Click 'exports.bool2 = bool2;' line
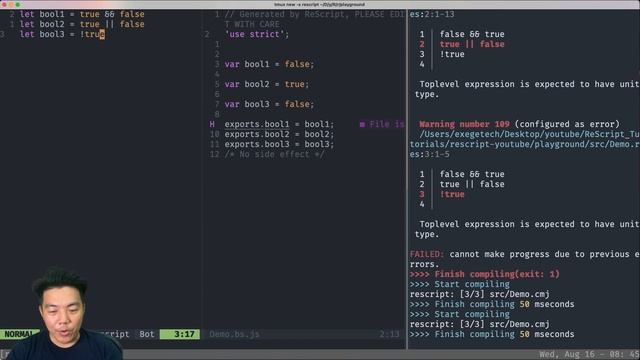The width and height of the screenshot is (640, 360). pyautogui.click(x=279, y=134)
